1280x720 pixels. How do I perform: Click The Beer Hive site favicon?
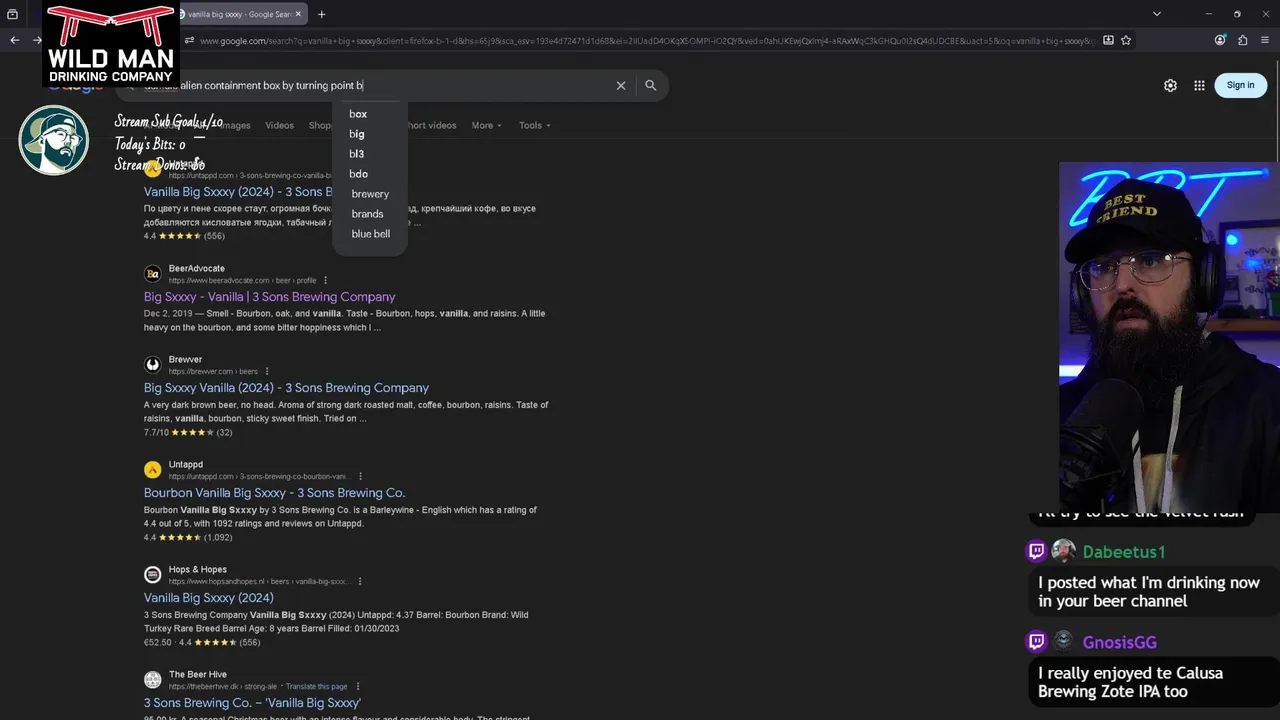click(x=152, y=680)
